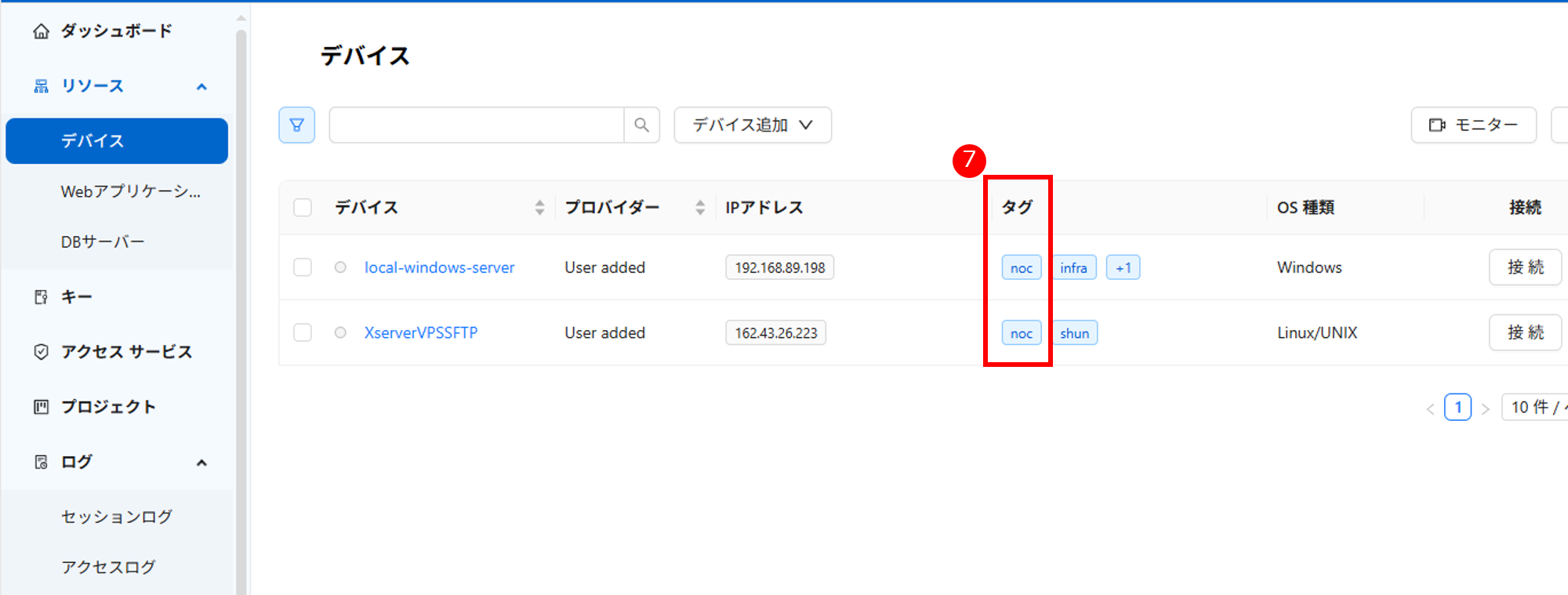Check the XserverVPSSFTP row checkbox
This screenshot has width=1568, height=595.
303,332
